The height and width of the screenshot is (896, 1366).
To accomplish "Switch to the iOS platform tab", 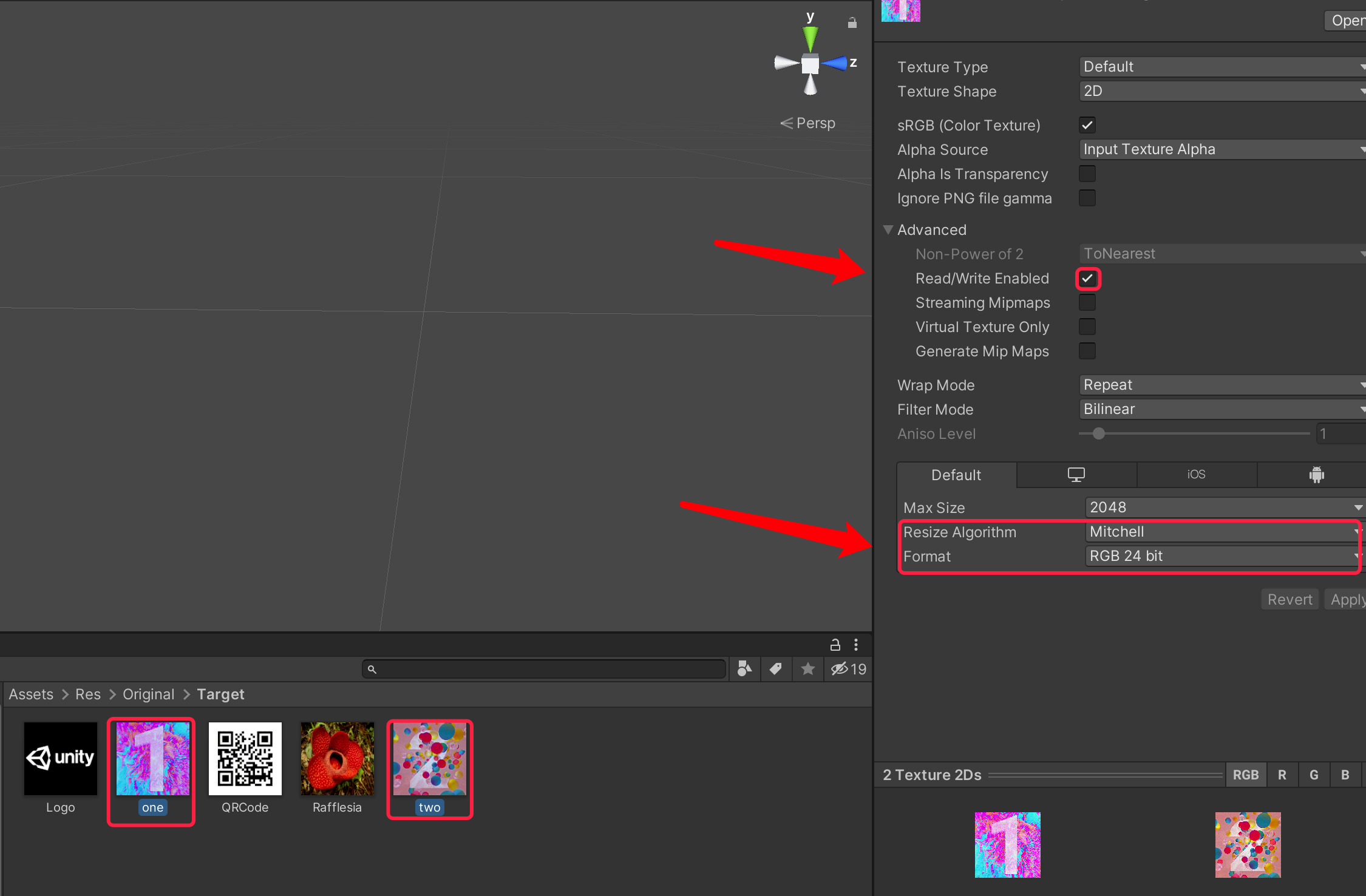I will pos(1196,475).
